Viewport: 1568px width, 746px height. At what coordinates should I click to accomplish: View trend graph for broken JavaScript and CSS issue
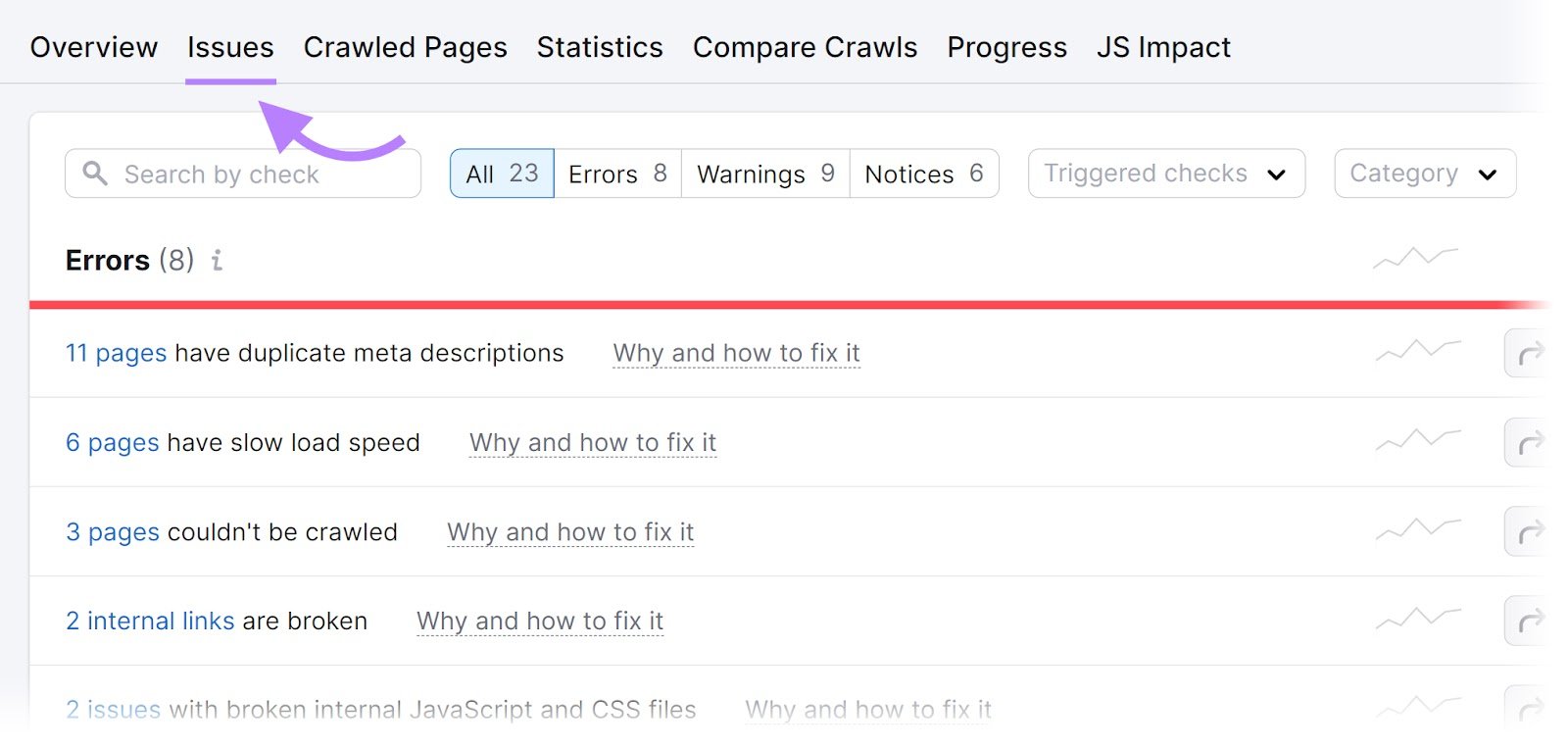coord(1417,707)
